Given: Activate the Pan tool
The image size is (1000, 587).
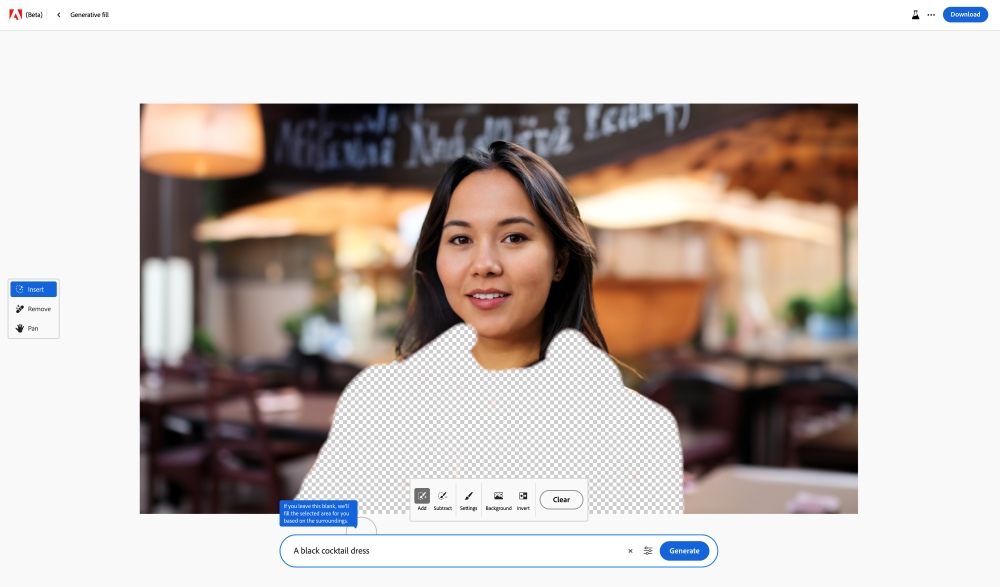Looking at the screenshot, I should pyautogui.click(x=32, y=327).
